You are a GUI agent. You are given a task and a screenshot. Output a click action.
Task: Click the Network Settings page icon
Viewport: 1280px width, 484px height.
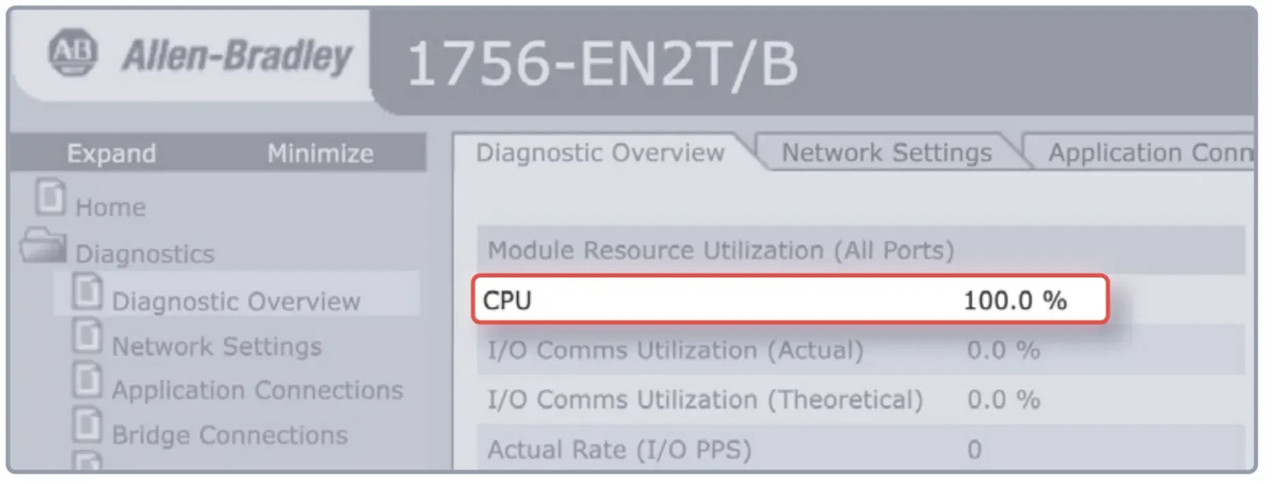coord(88,339)
